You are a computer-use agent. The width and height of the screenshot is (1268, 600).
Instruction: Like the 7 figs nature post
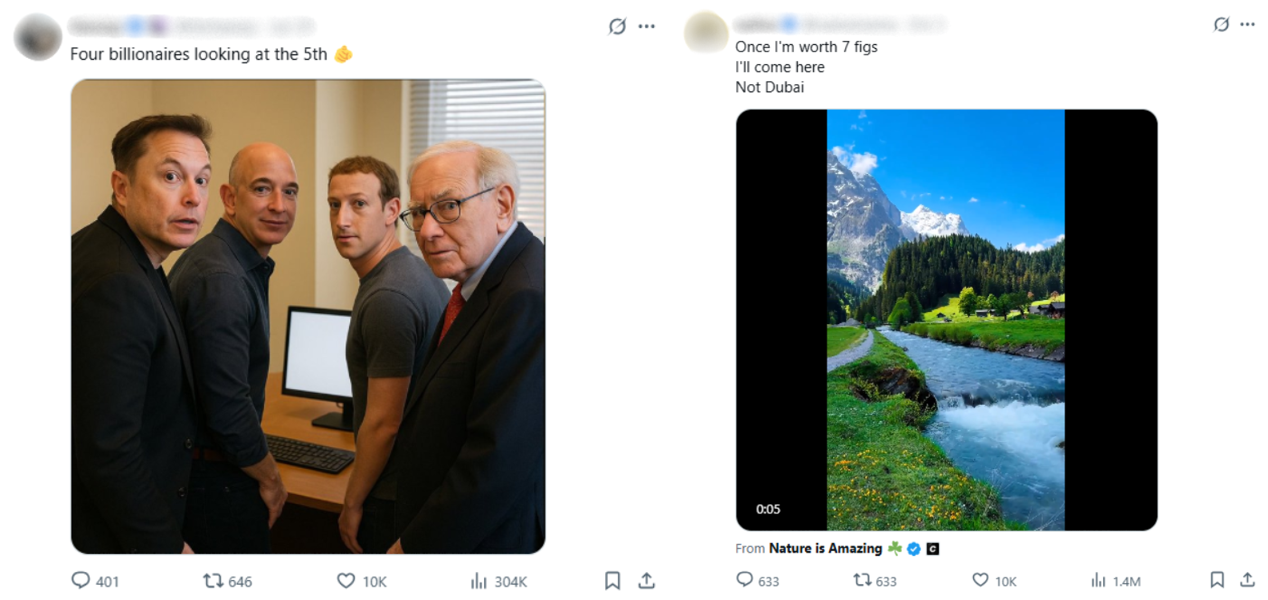coord(980,580)
